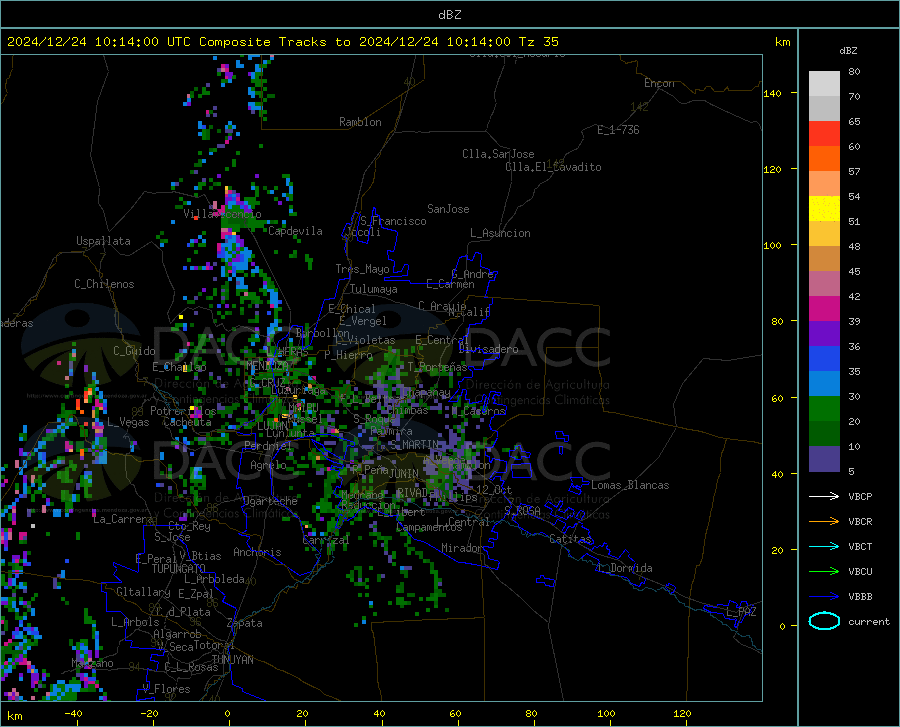The width and height of the screenshot is (900, 727).
Task: Click the L_Asuncion label
Action: tap(500, 233)
